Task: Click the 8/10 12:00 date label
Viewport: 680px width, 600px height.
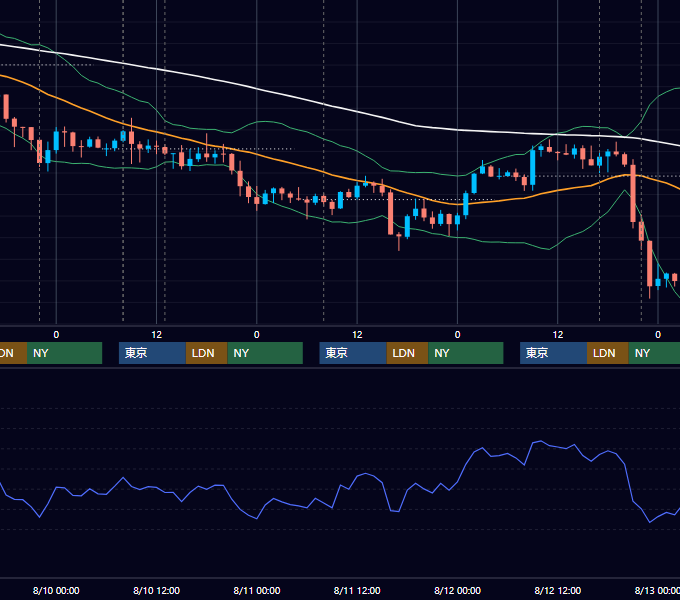Action: 156,590
